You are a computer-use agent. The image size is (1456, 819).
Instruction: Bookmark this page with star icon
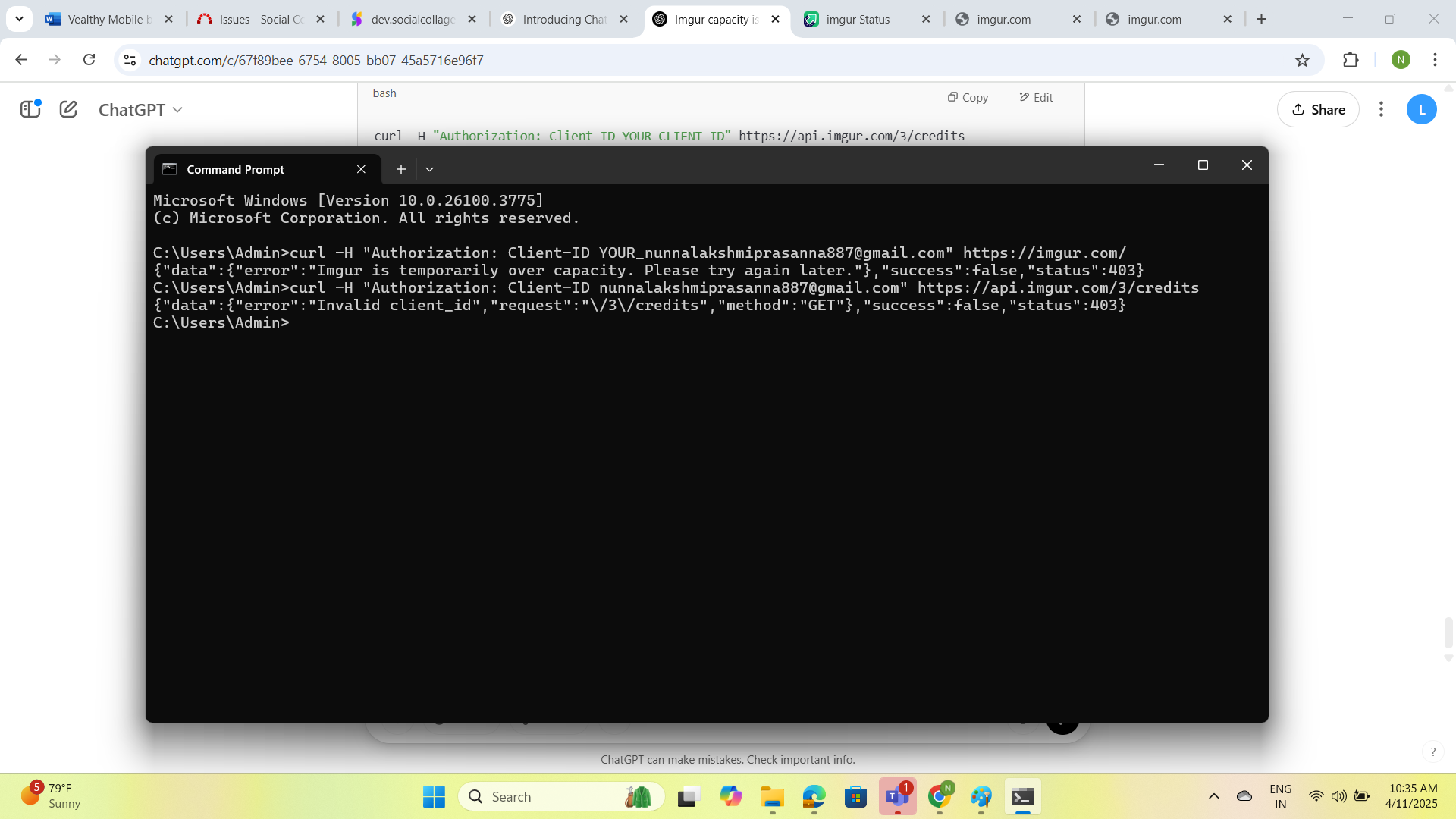1302,61
